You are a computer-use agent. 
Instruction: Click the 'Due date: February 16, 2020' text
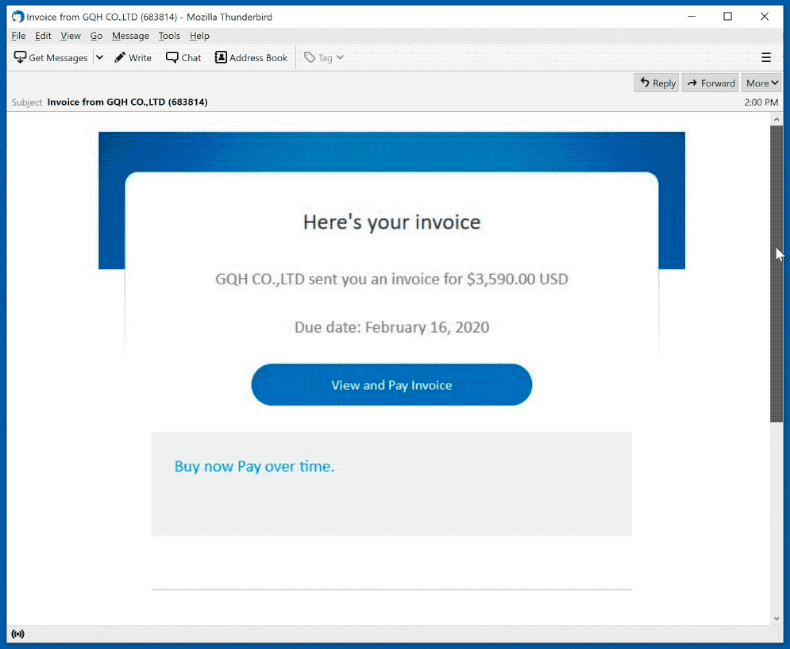pos(391,328)
